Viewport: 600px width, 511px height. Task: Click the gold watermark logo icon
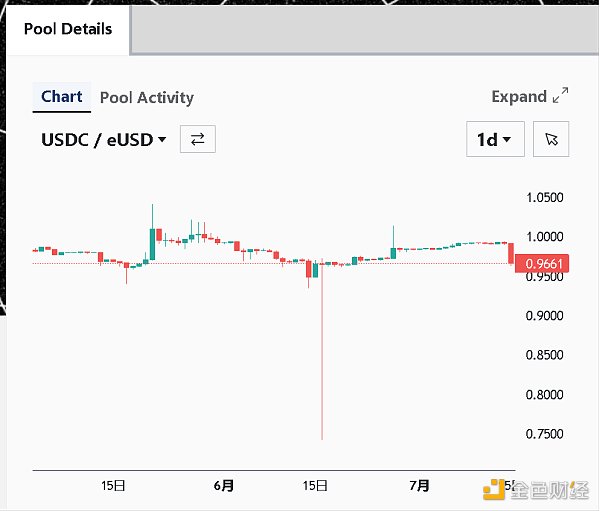click(495, 489)
